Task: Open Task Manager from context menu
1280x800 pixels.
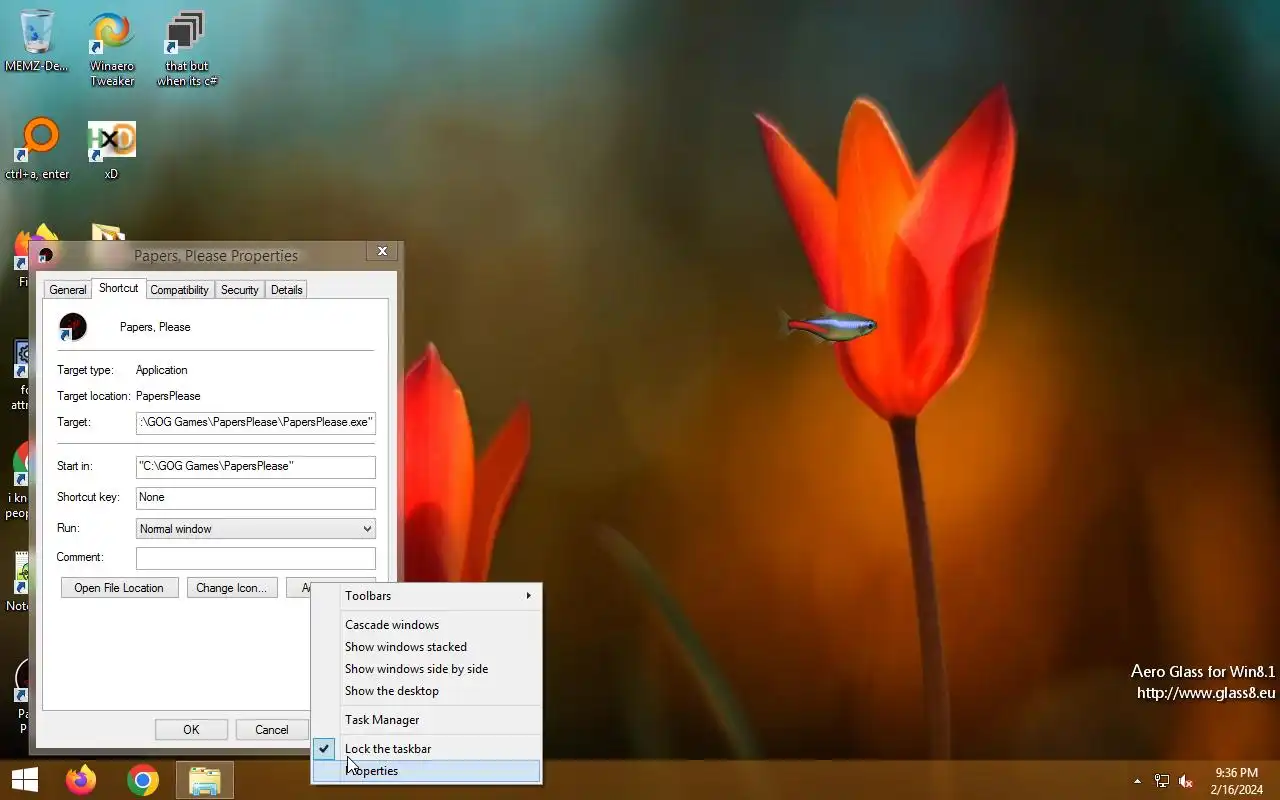Action: pyautogui.click(x=427, y=720)
